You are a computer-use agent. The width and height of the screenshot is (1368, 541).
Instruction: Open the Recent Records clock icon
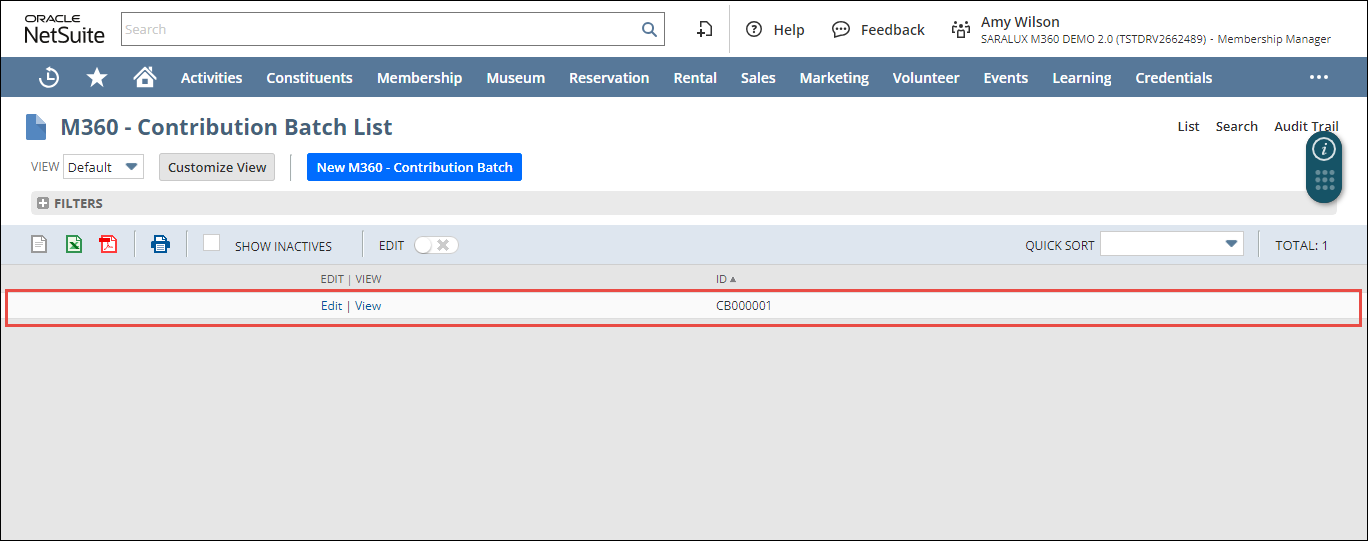pyautogui.click(x=48, y=78)
